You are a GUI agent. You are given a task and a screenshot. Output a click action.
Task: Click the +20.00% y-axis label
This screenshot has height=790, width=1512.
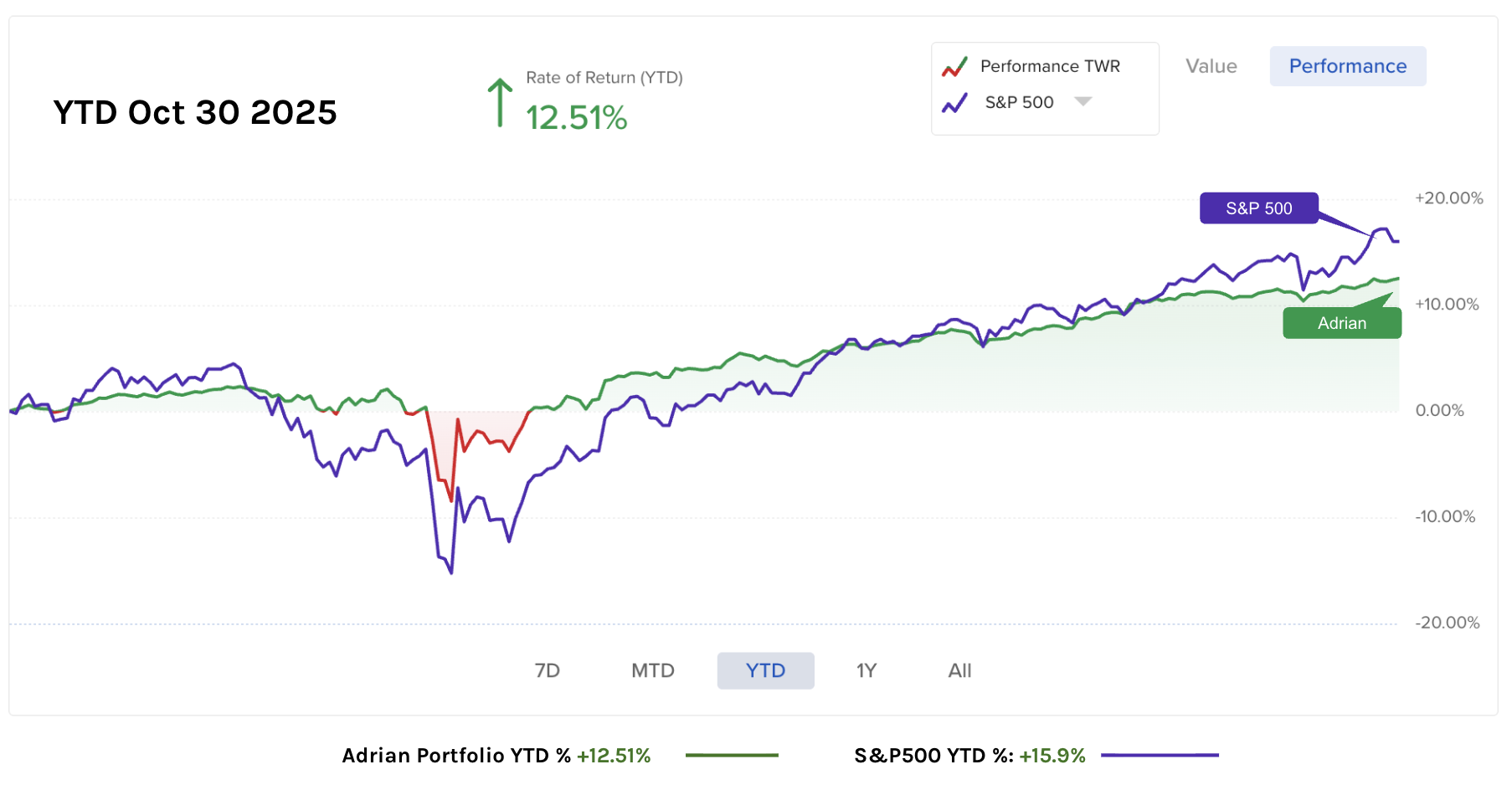click(1448, 198)
